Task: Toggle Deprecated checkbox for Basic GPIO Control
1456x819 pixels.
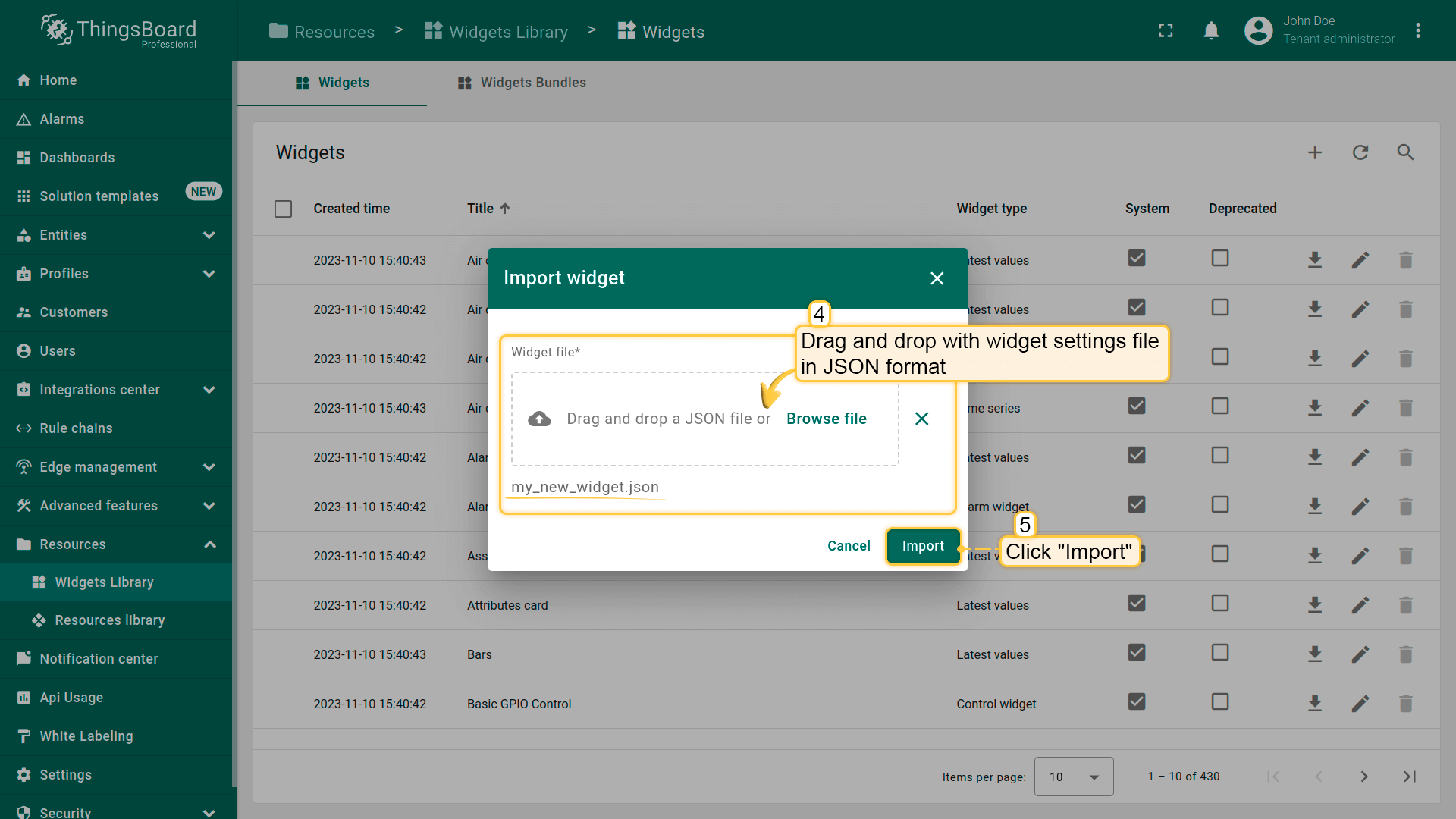Action: 1220,701
